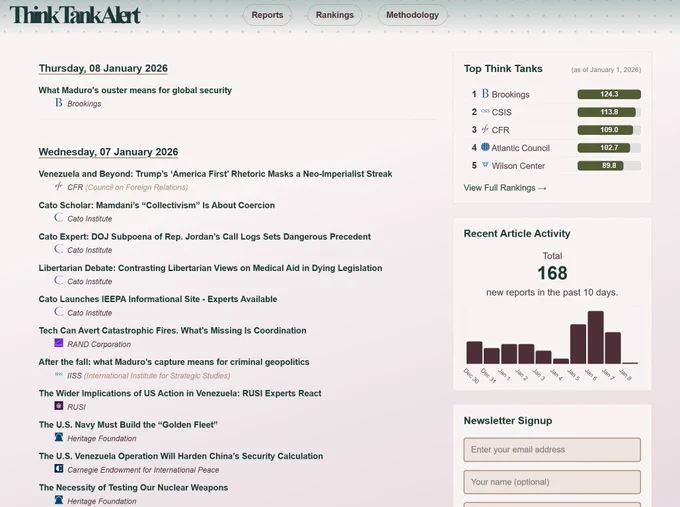This screenshot has height=507, width=680.
Task: Open Libertarian Debate Medical Aid in Dying article
Action: point(210,268)
